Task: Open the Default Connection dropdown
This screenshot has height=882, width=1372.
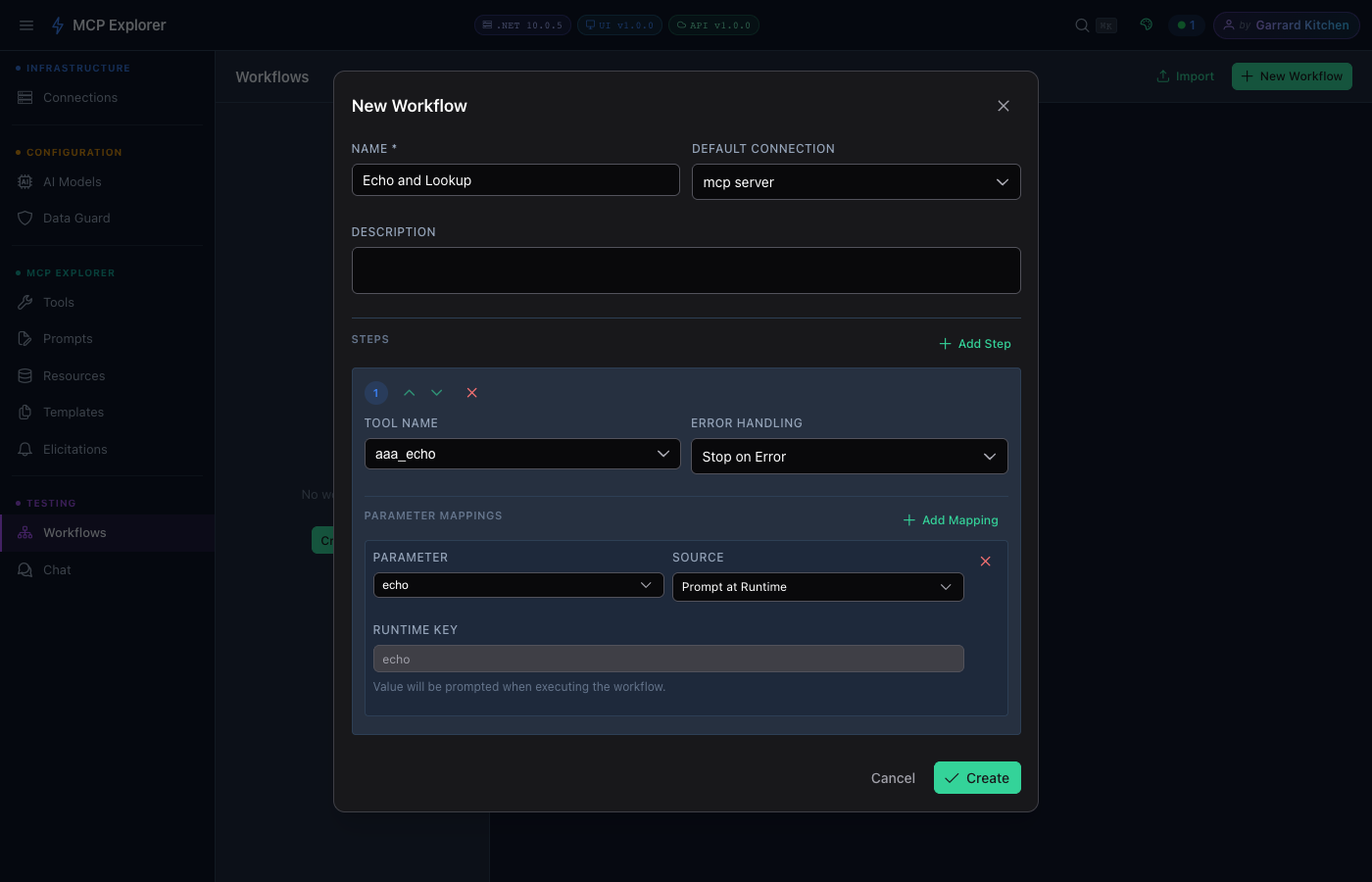Action: click(x=856, y=181)
